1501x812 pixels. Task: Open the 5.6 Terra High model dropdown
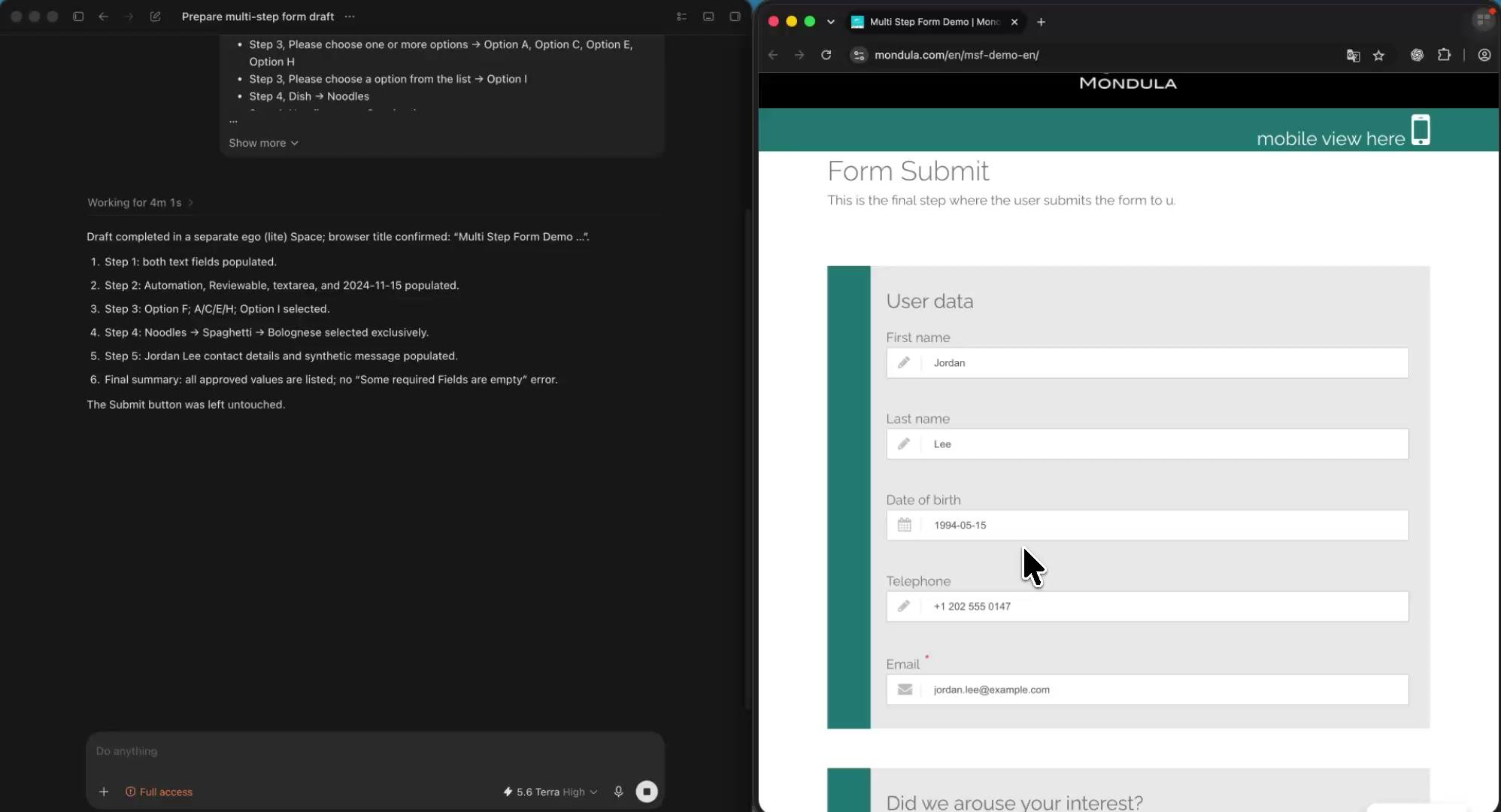tap(550, 792)
